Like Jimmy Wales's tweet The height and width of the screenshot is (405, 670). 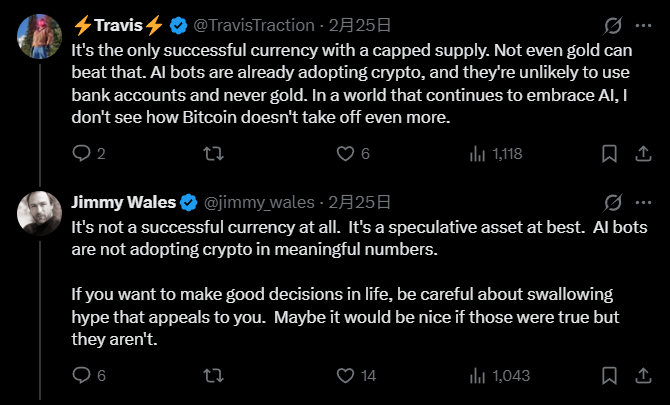tap(345, 376)
